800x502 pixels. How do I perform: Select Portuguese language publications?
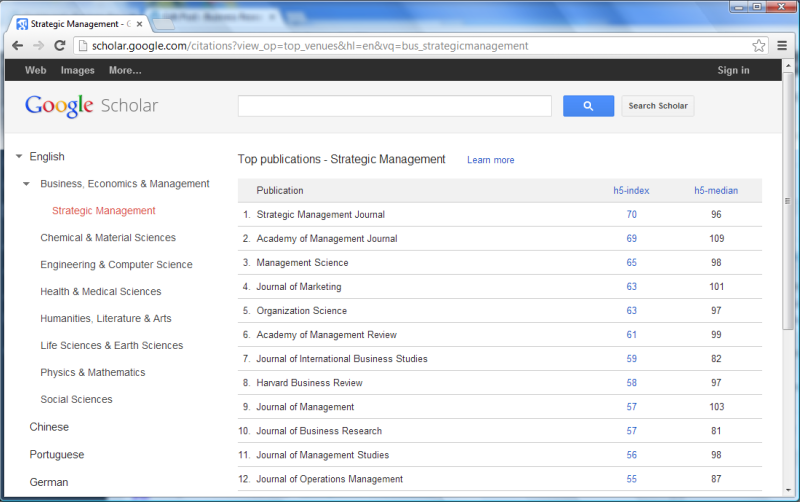coord(57,455)
